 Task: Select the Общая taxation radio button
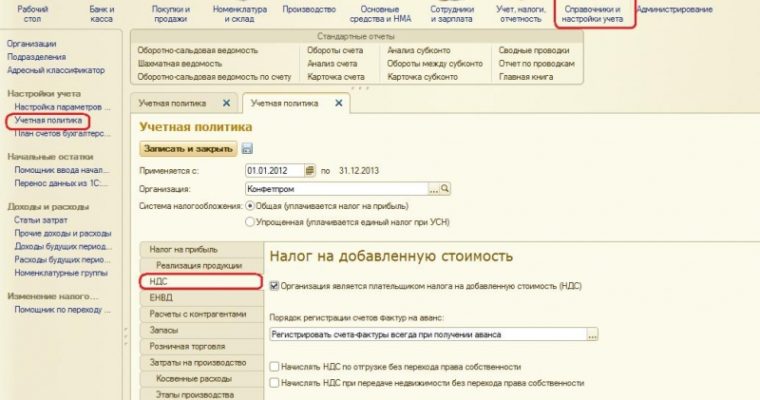pos(251,205)
